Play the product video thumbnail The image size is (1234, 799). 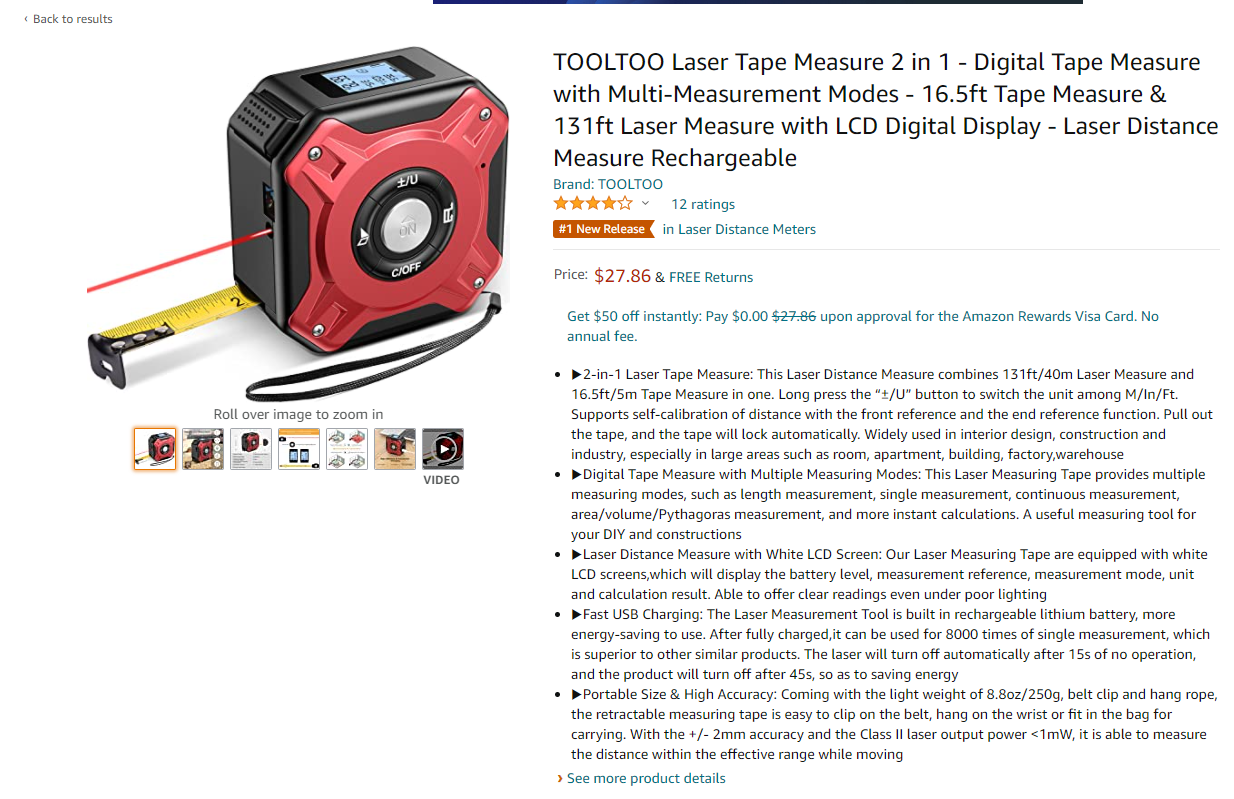442,449
